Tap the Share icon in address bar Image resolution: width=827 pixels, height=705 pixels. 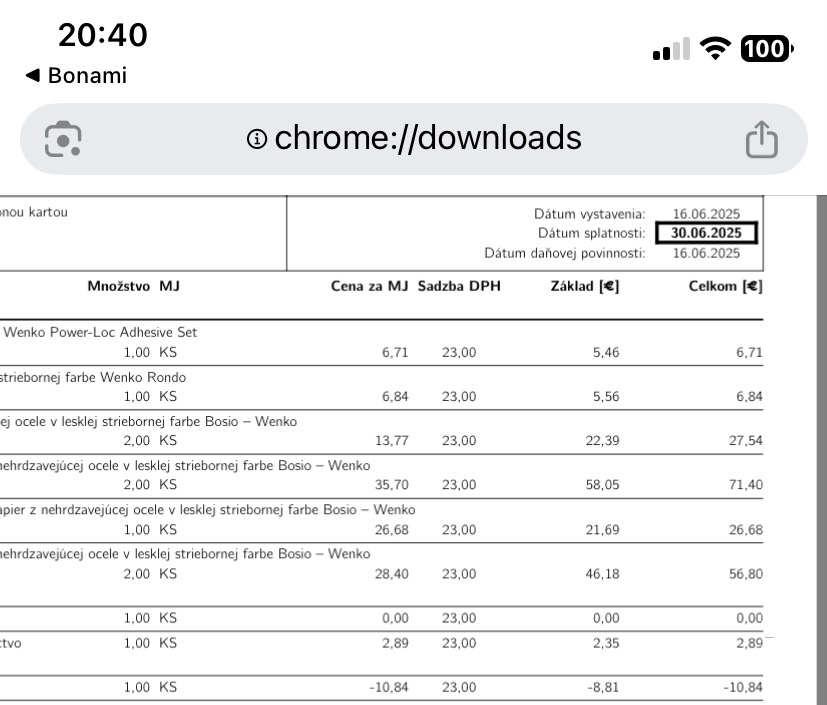click(x=761, y=139)
